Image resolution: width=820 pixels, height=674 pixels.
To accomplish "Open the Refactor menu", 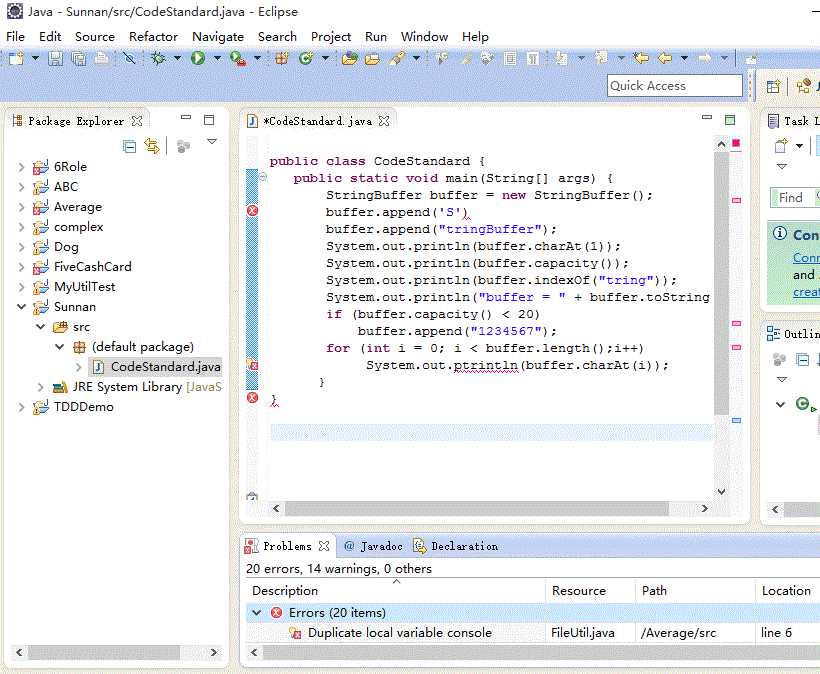I will click(153, 37).
